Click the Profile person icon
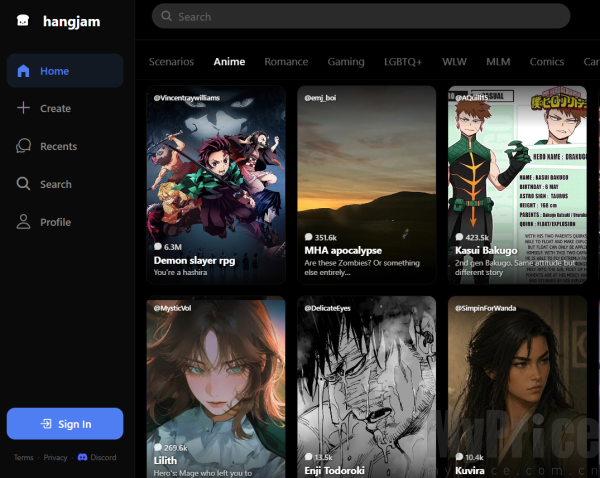The image size is (600, 478). pyautogui.click(x=23, y=222)
